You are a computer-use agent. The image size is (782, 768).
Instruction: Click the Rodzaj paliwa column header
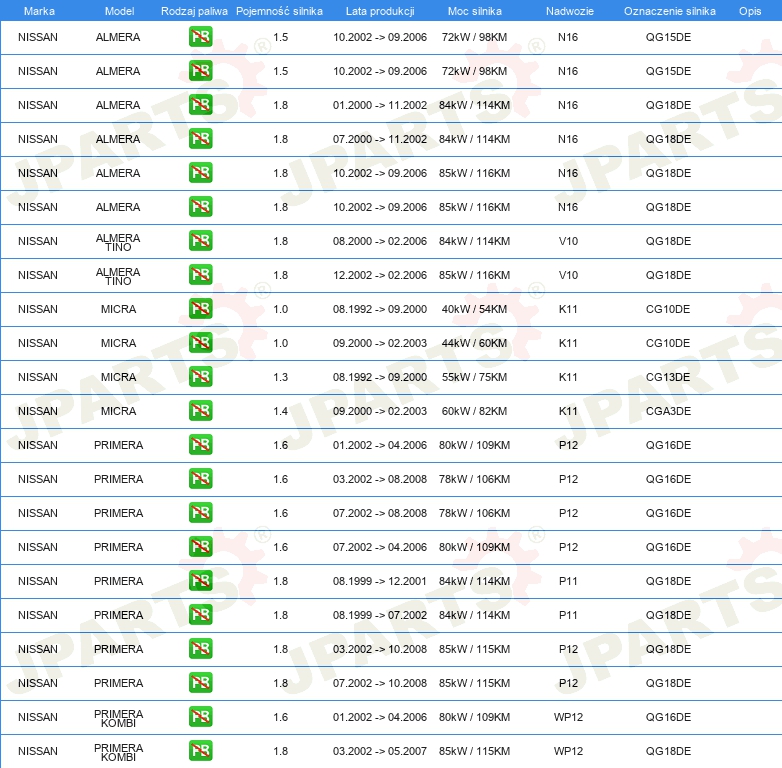[x=194, y=11]
